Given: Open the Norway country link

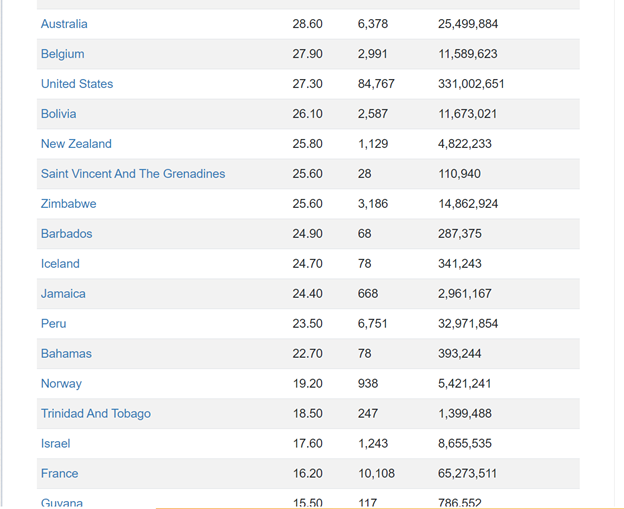Looking at the screenshot, I should tap(61, 384).
